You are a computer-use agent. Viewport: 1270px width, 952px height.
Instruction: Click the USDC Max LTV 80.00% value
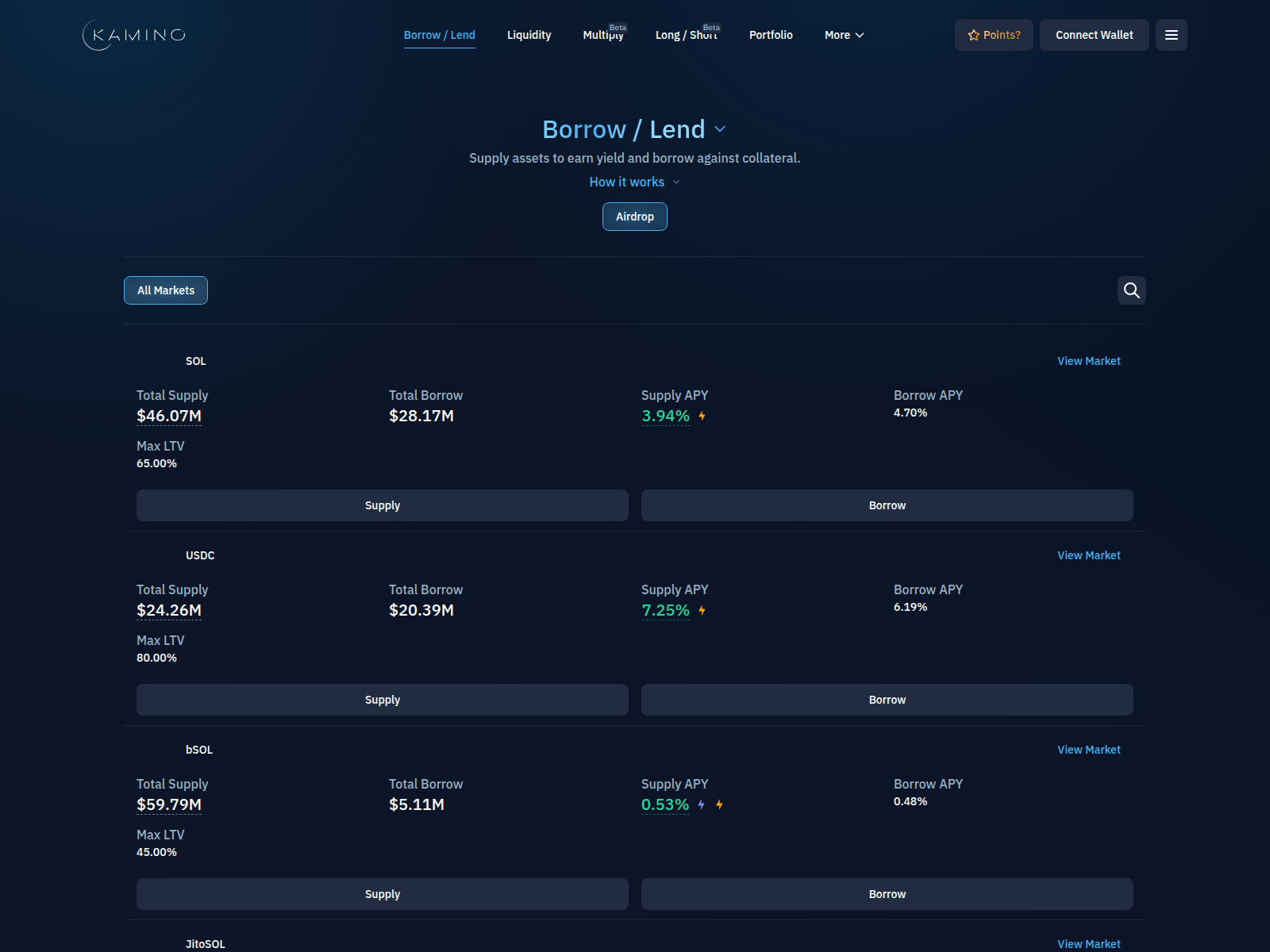(x=156, y=658)
